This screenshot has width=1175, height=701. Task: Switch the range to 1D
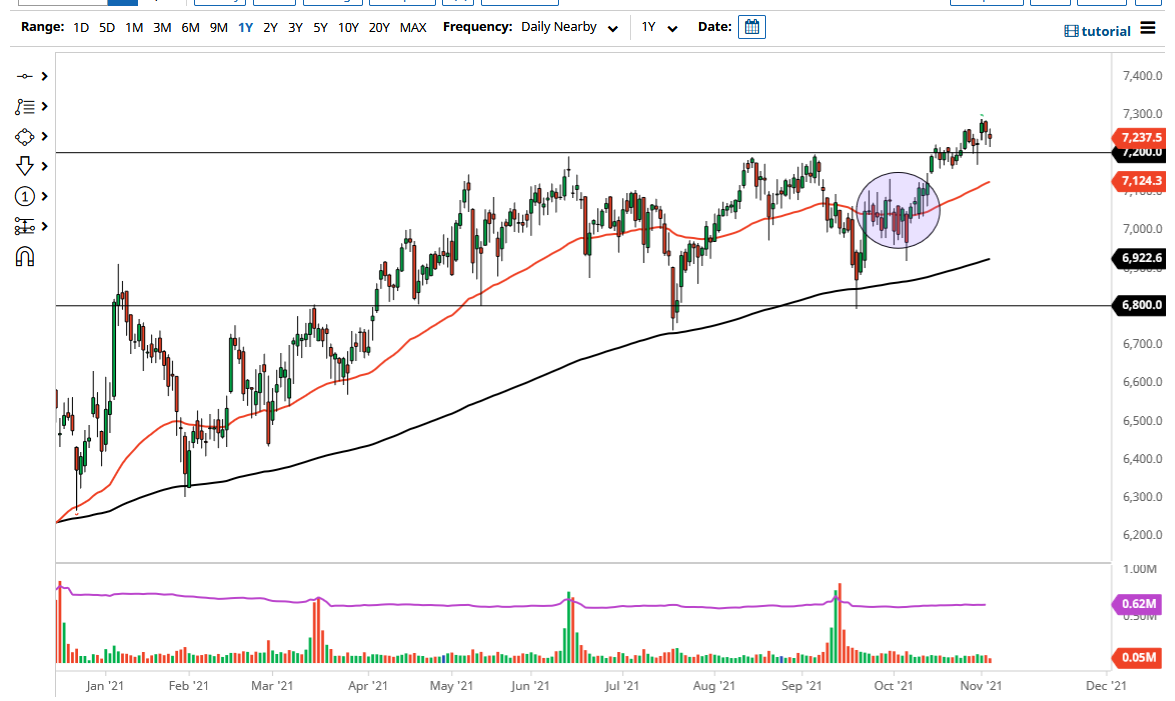click(x=80, y=28)
